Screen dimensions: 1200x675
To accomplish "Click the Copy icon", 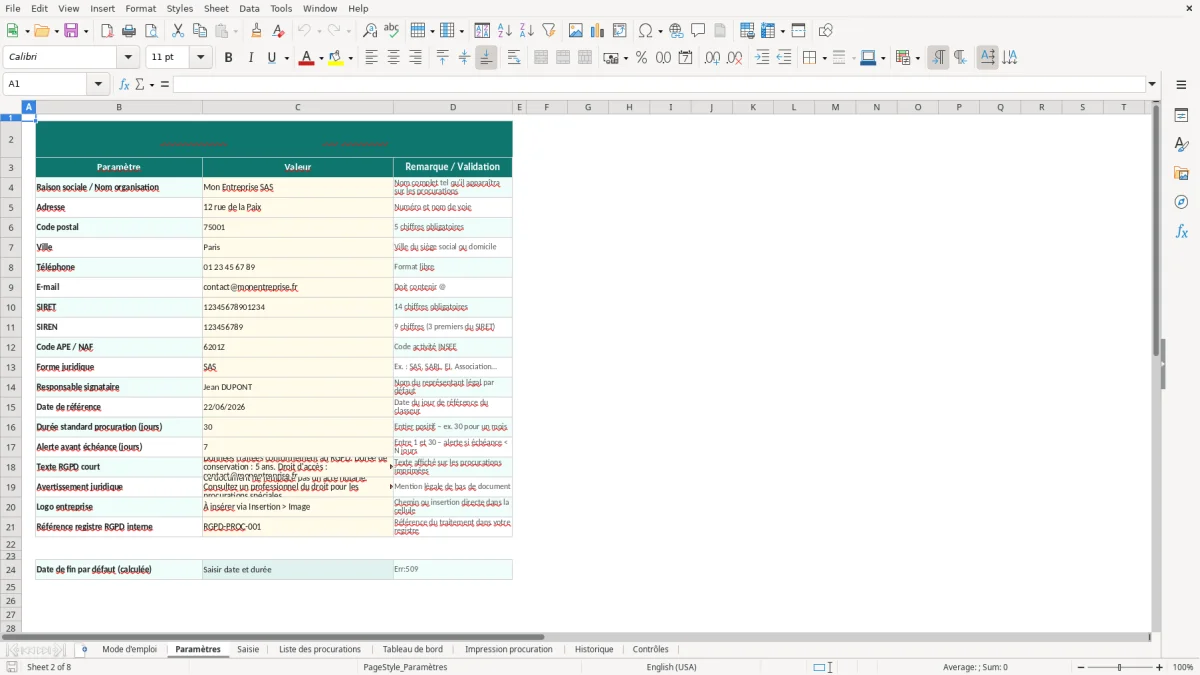I will click(x=199, y=31).
